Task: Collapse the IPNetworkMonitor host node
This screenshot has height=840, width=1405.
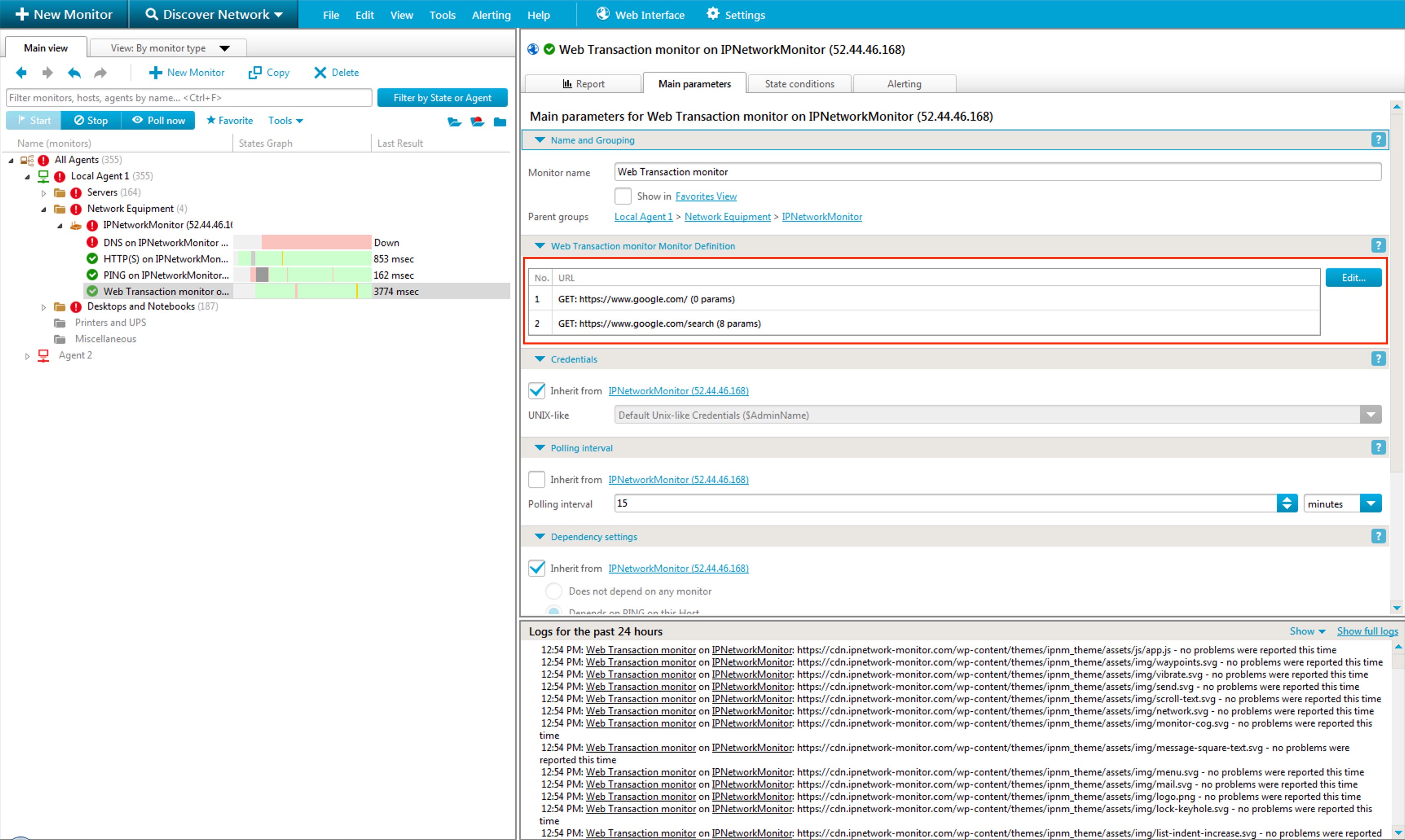Action: point(60,226)
